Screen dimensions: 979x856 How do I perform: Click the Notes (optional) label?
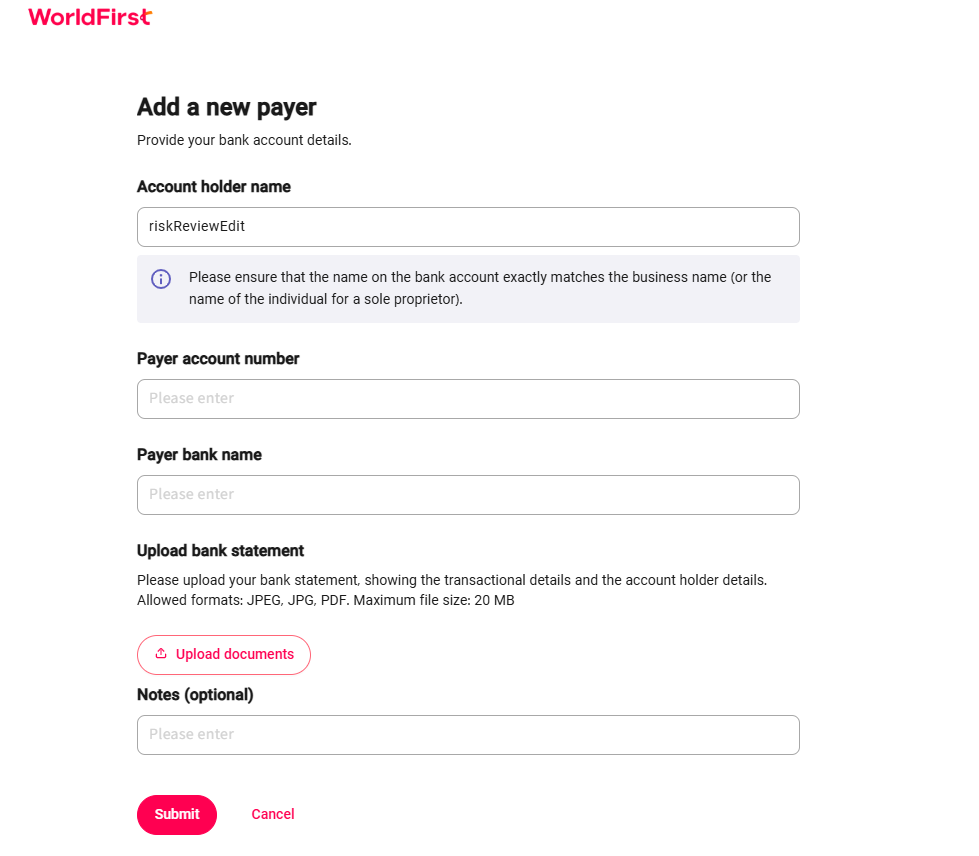[x=195, y=695]
